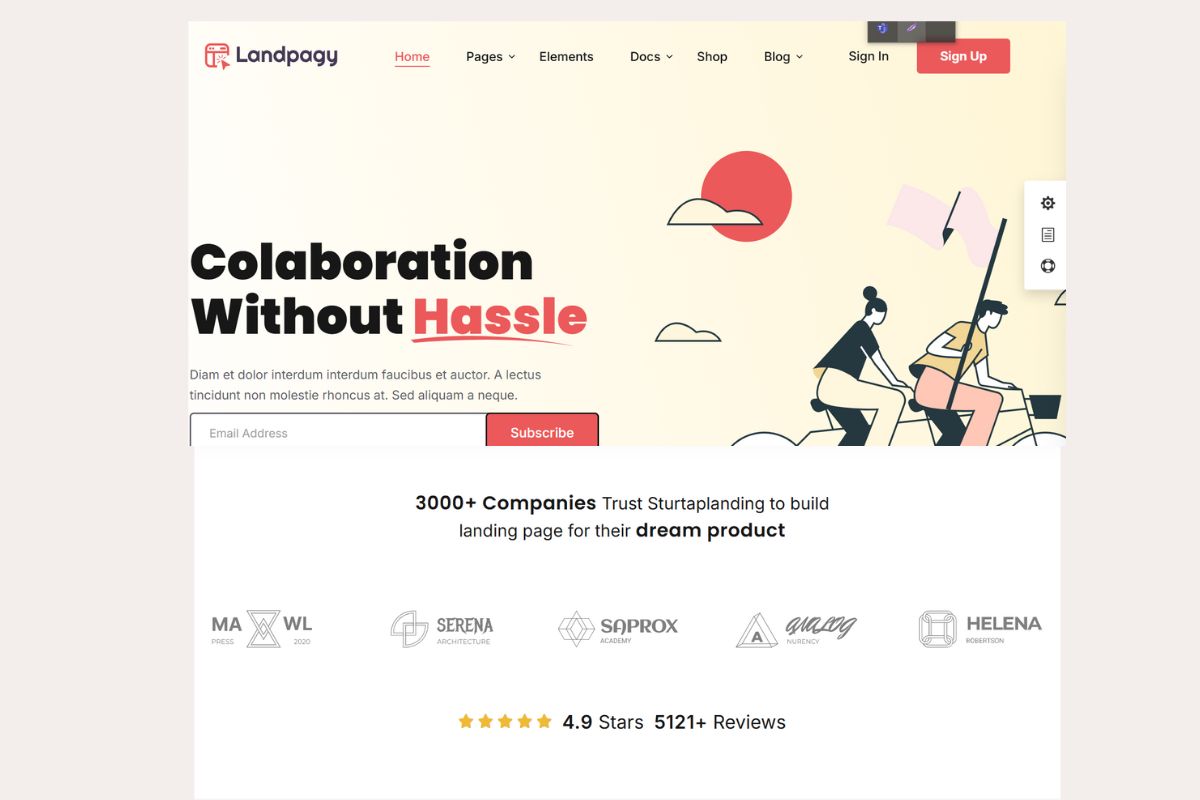
Task: Click the Sign Up button
Action: 963,56
